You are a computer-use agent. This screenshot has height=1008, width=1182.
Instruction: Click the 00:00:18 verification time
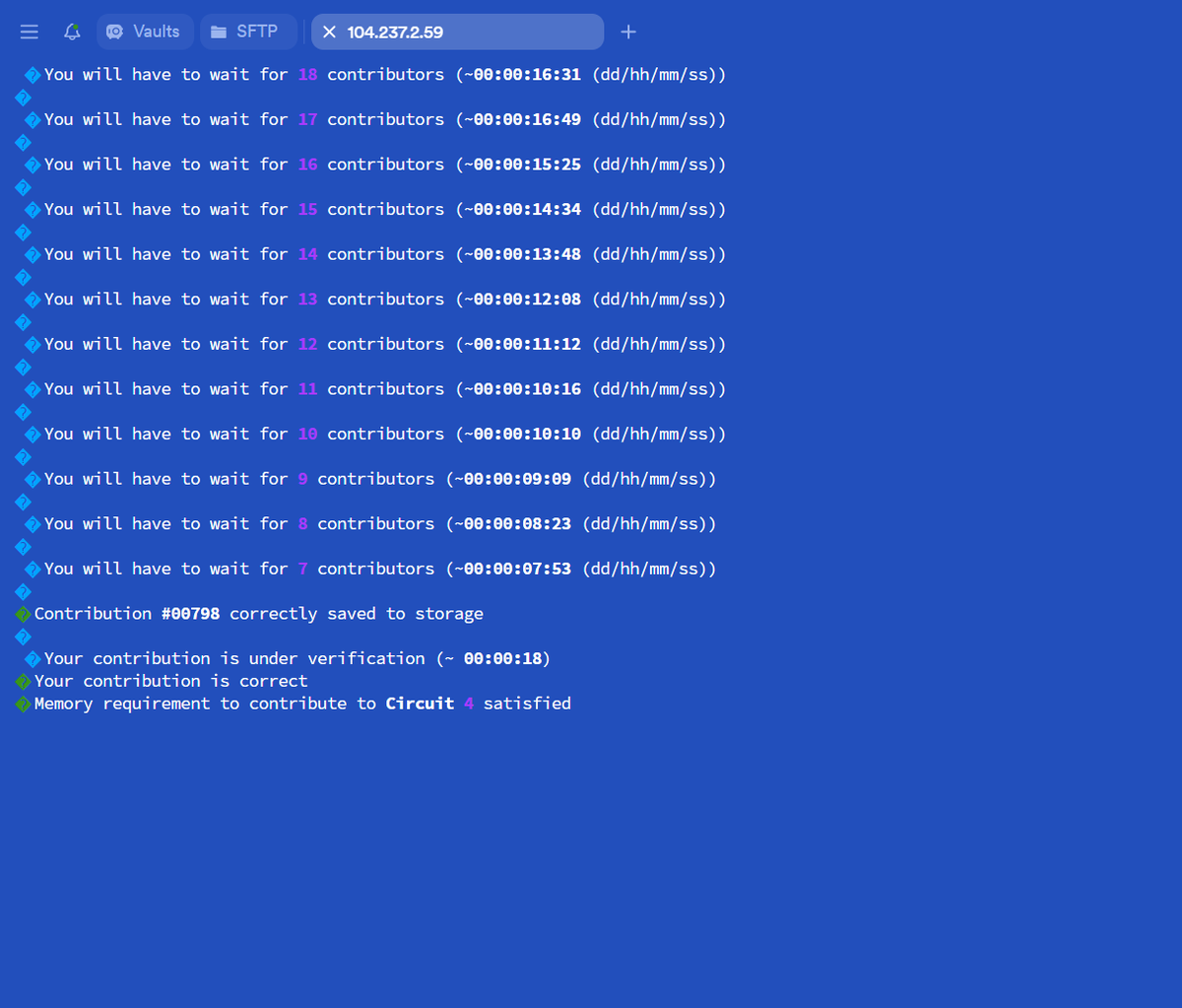pyautogui.click(x=502, y=658)
